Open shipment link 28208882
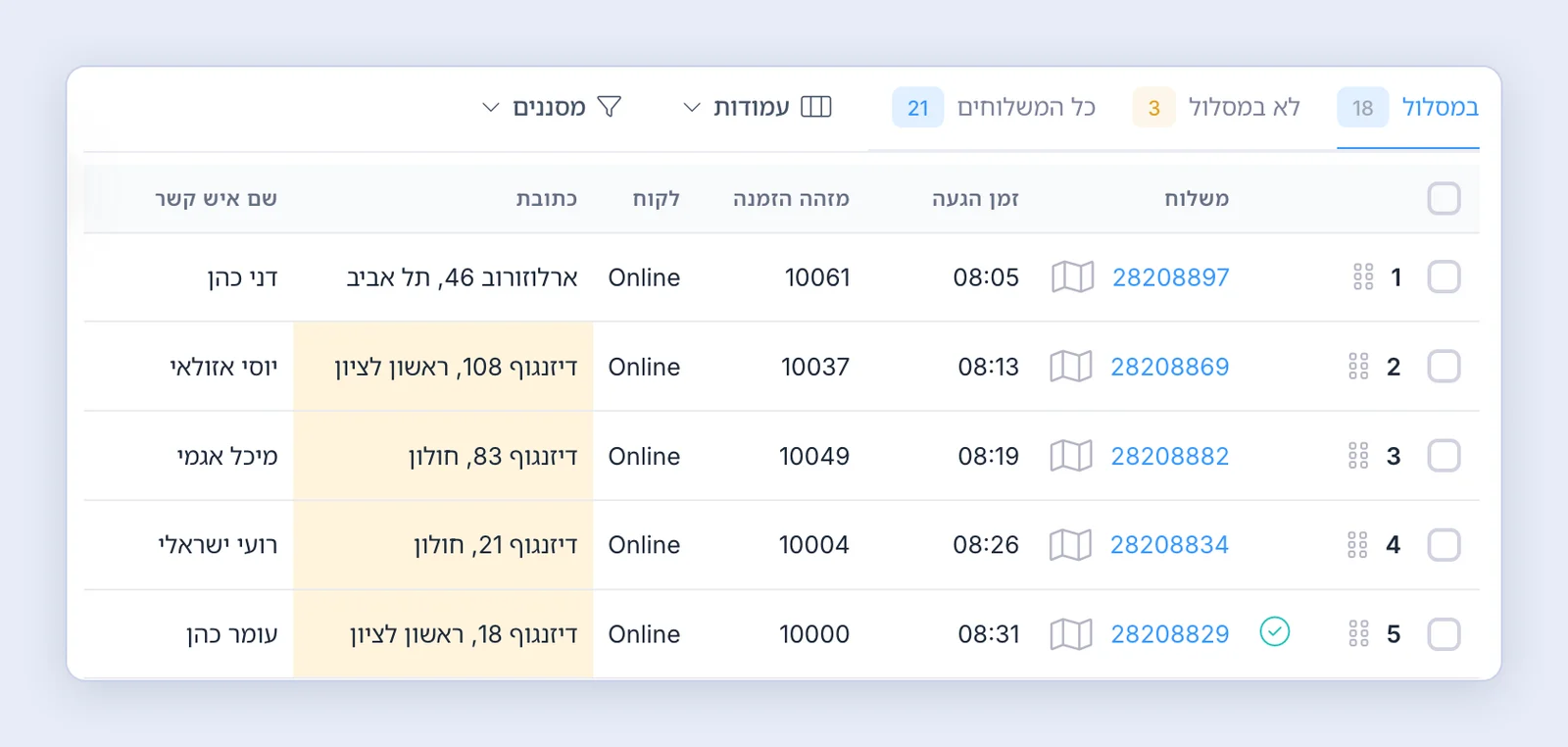The width and height of the screenshot is (1568, 747). point(1169,456)
